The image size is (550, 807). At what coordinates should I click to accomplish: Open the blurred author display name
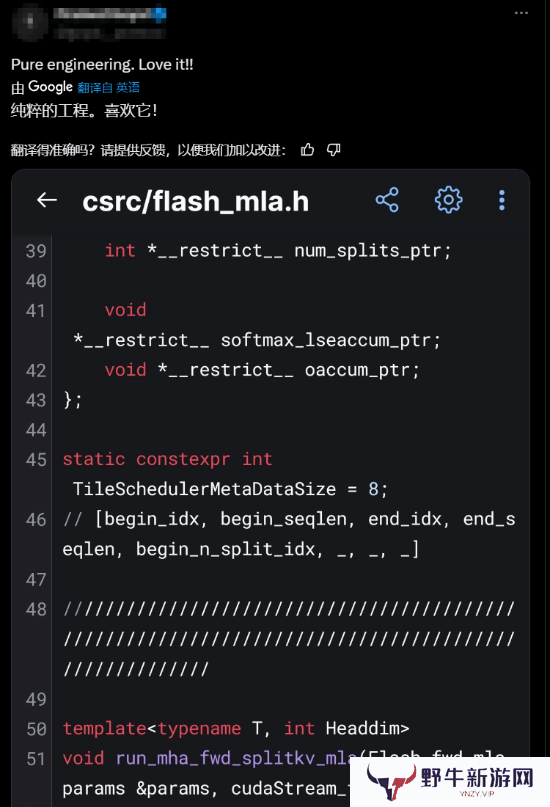tap(104, 13)
